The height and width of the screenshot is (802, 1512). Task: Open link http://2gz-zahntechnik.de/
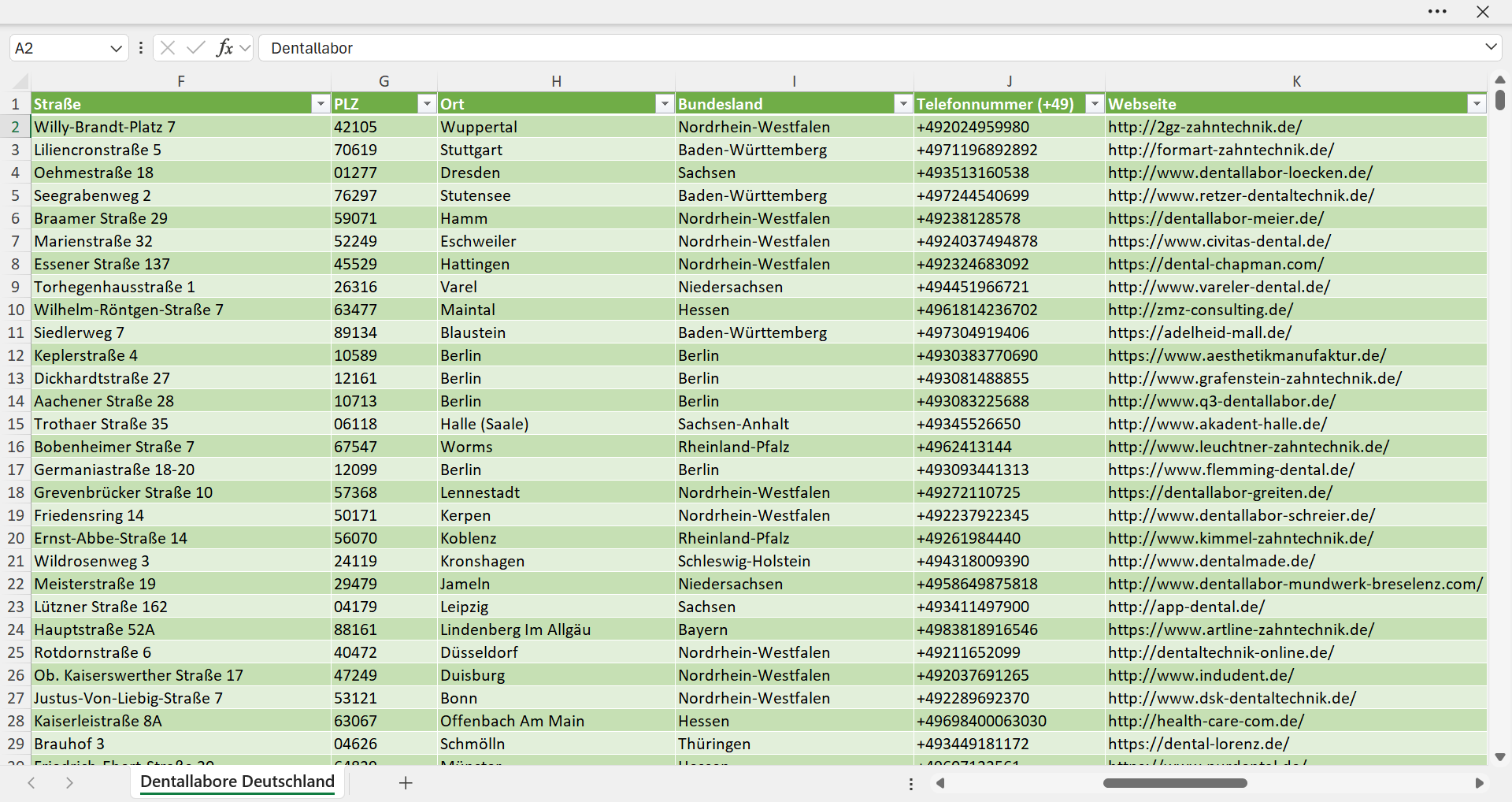(1205, 127)
